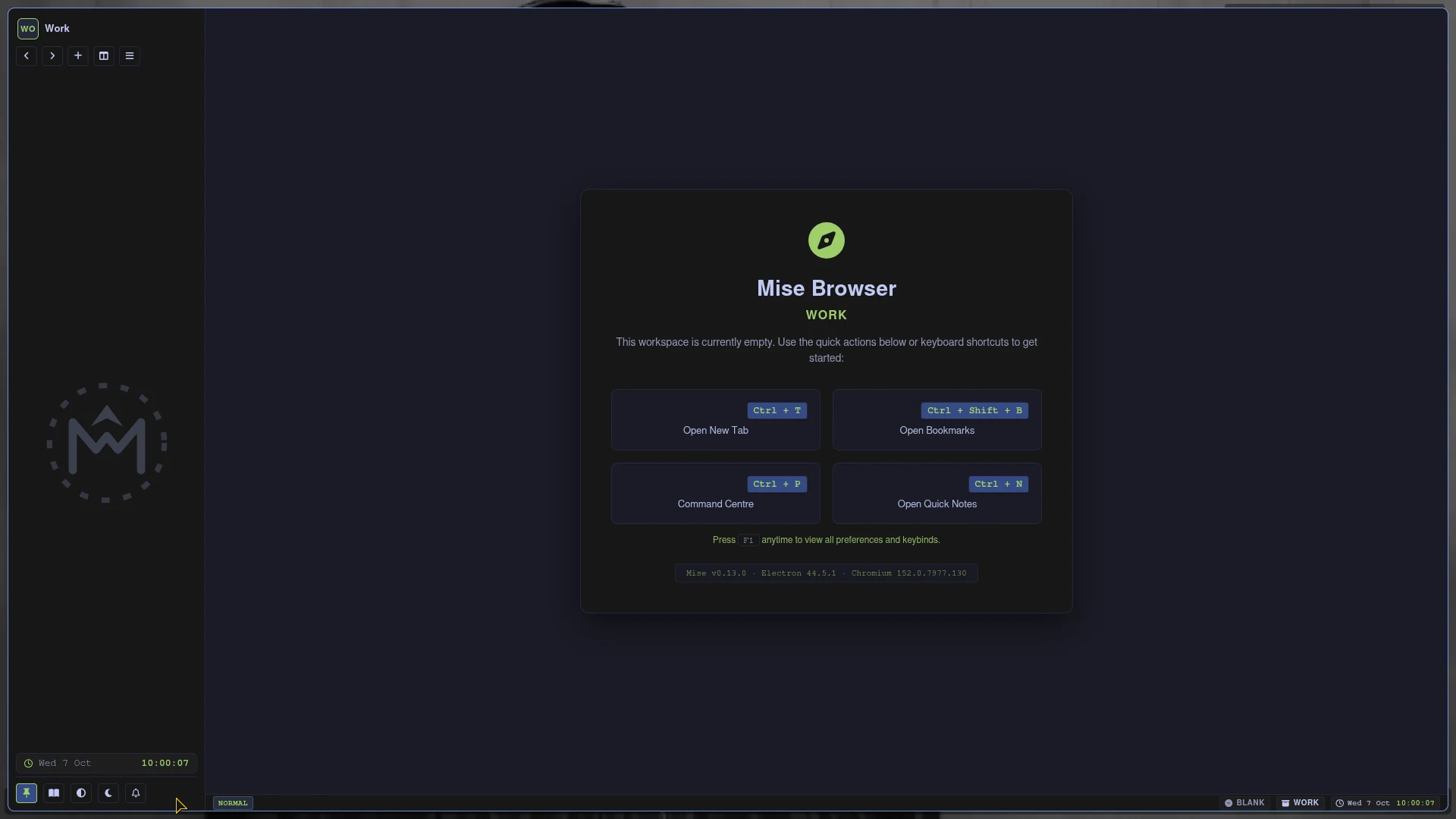Click the forward navigation arrow
Viewport: 1456px width, 819px height.
click(x=52, y=56)
